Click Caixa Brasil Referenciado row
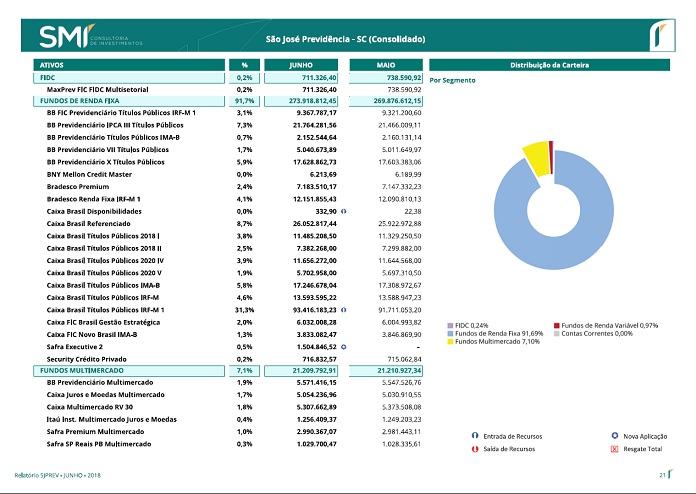Screen dimensions: 696x494 coord(89,224)
